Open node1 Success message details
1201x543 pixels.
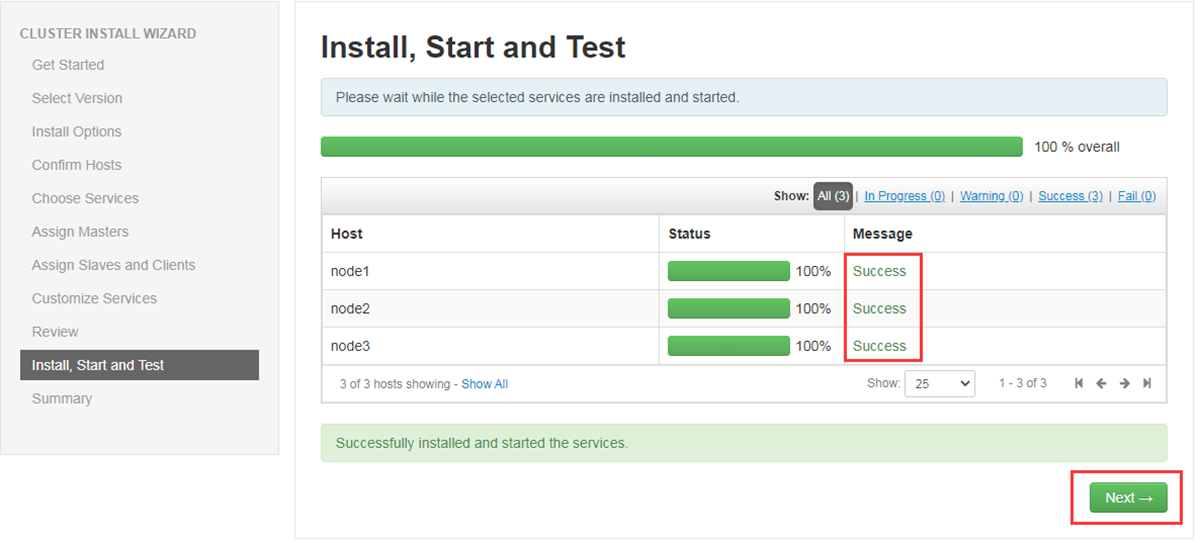pyautogui.click(x=879, y=271)
